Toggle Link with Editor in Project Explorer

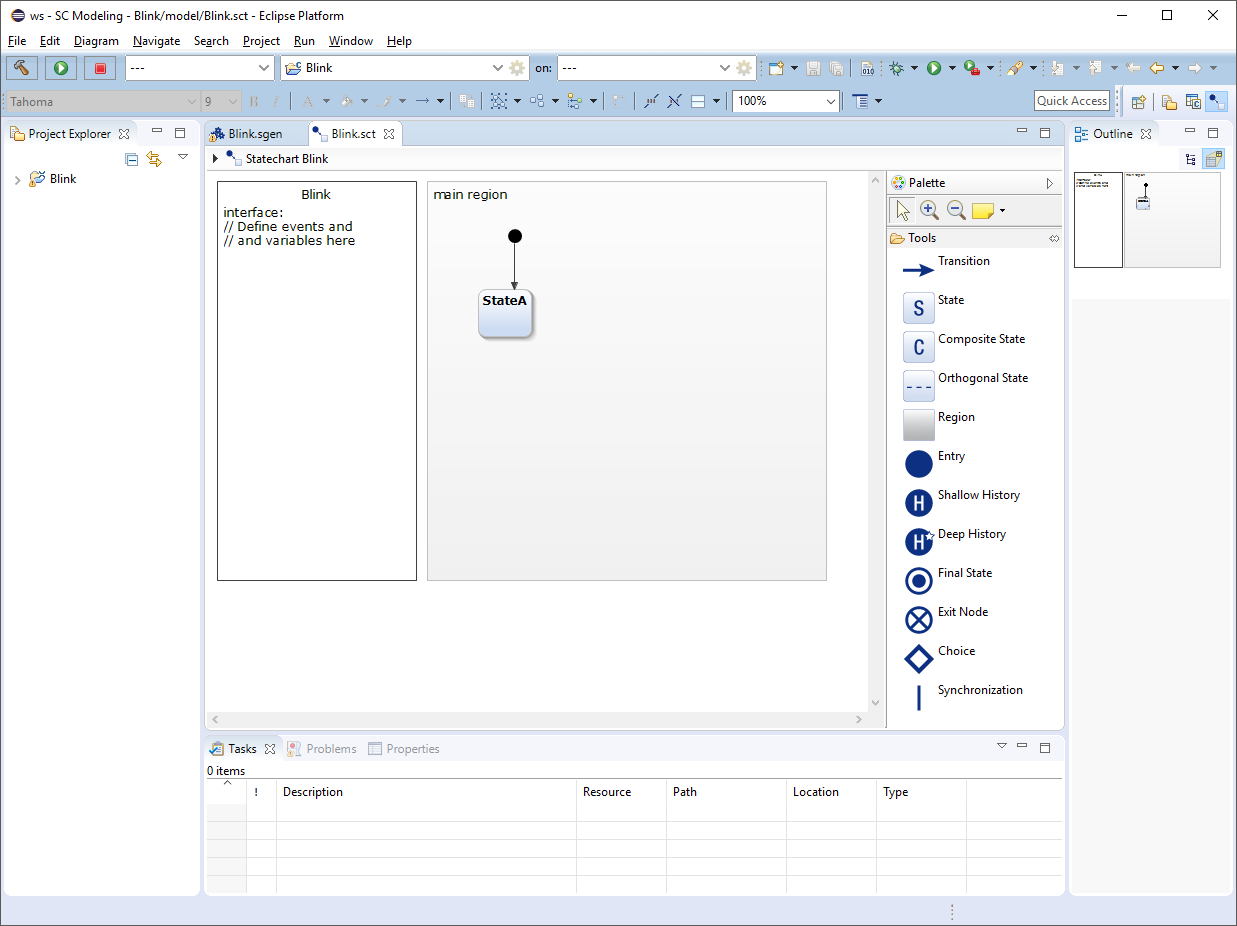click(x=154, y=159)
